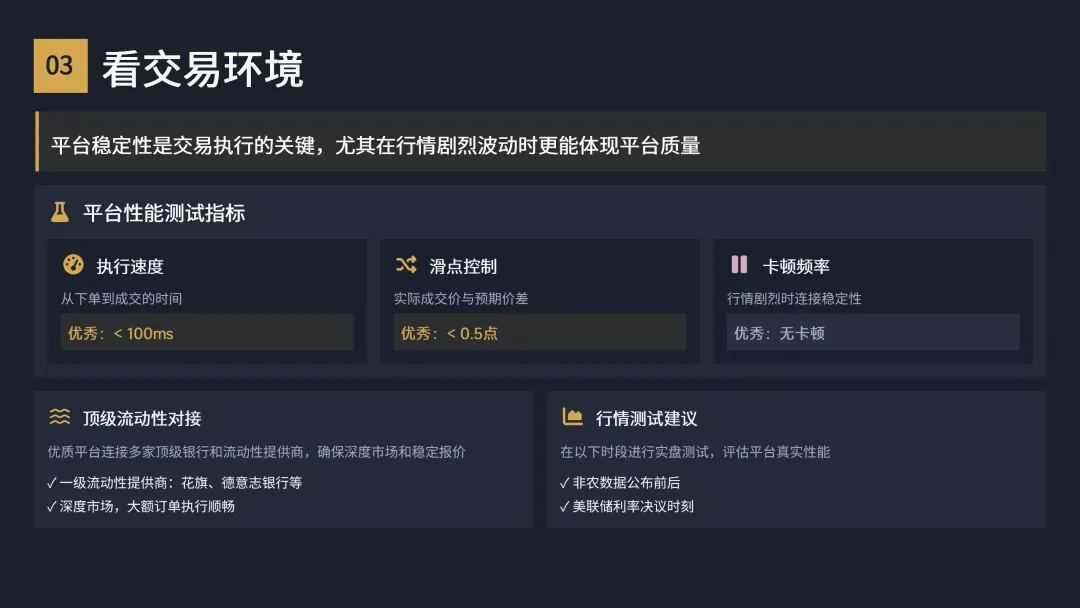Click the 优秀：< 0.5点 benchmark box
The image size is (1080, 608).
[x=540, y=333]
